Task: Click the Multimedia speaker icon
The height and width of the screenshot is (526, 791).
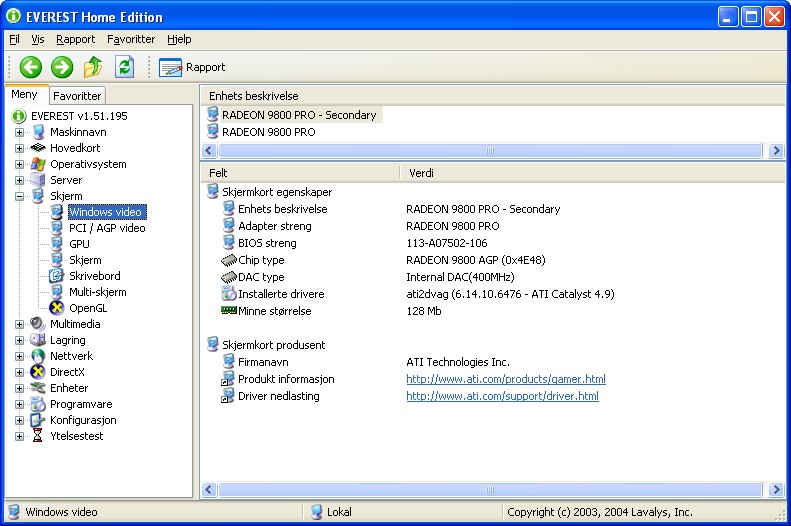Action: 38,324
